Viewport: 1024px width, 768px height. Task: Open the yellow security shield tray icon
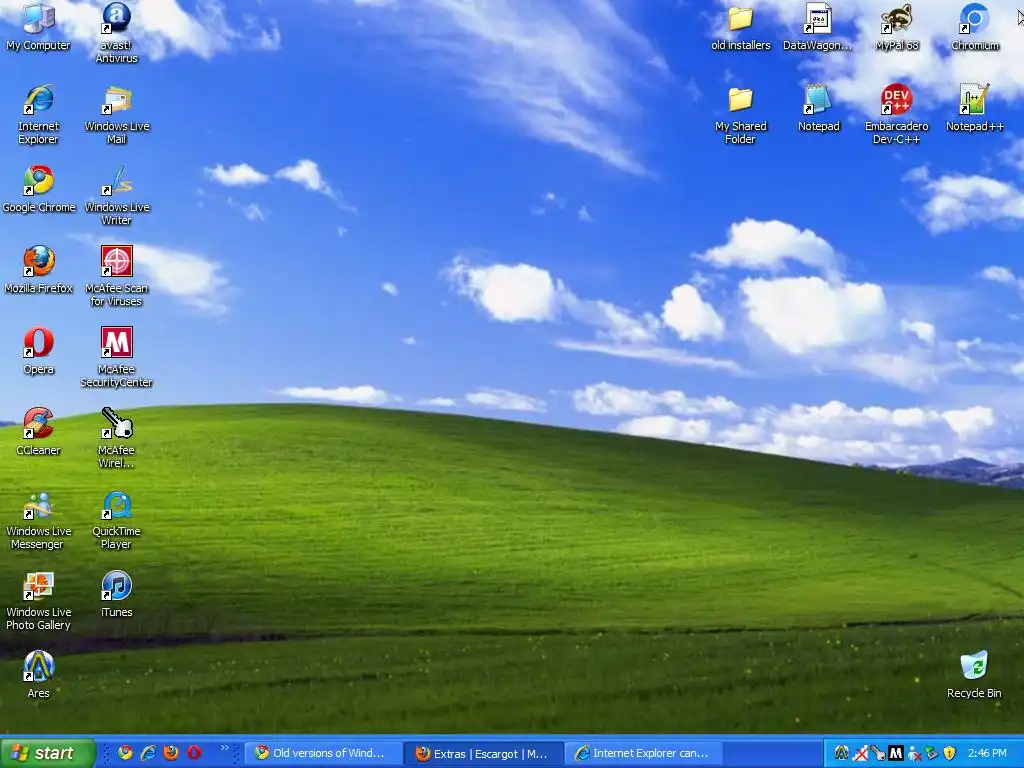tap(950, 753)
